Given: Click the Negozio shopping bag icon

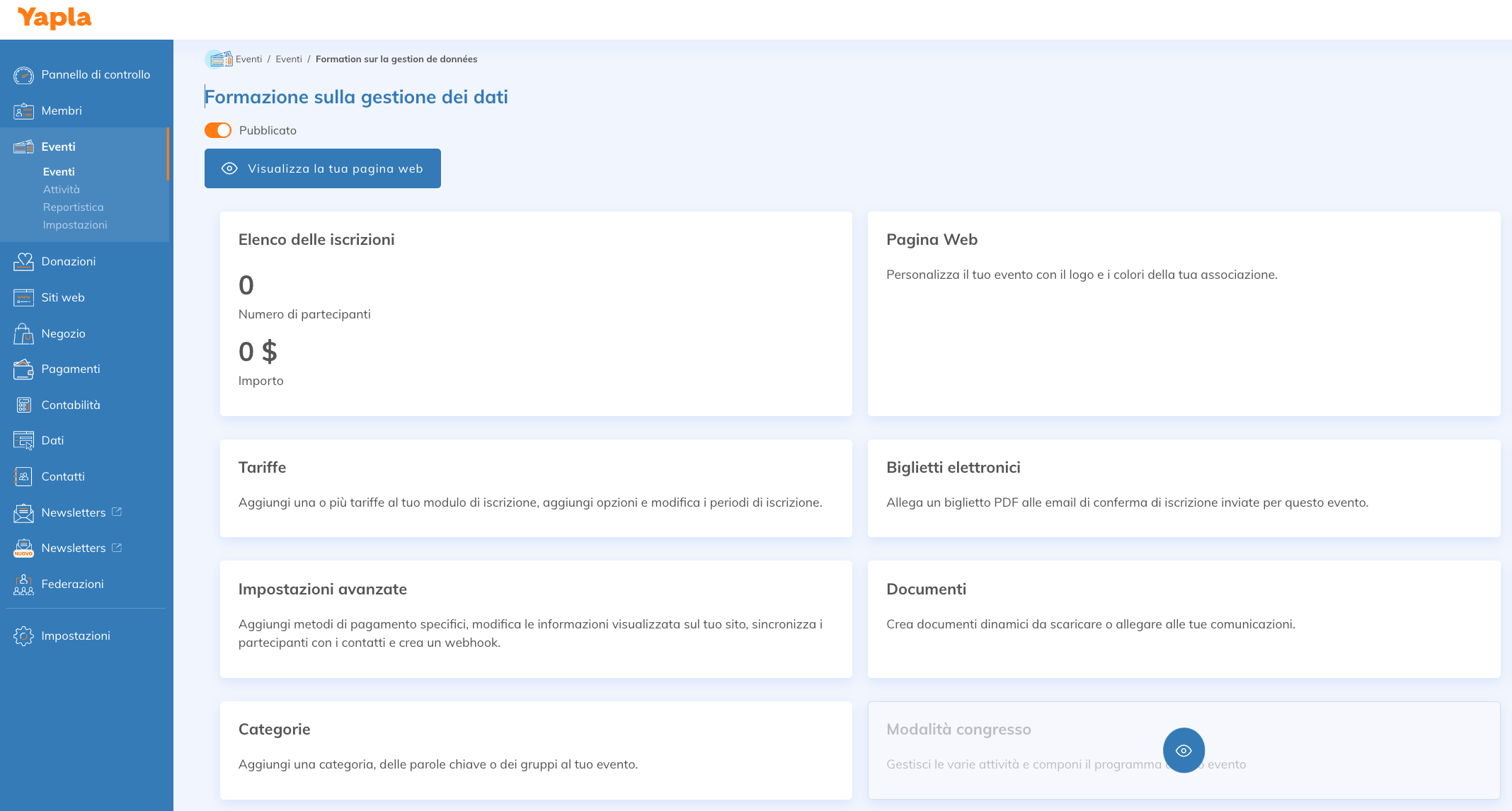Looking at the screenshot, I should (23, 334).
